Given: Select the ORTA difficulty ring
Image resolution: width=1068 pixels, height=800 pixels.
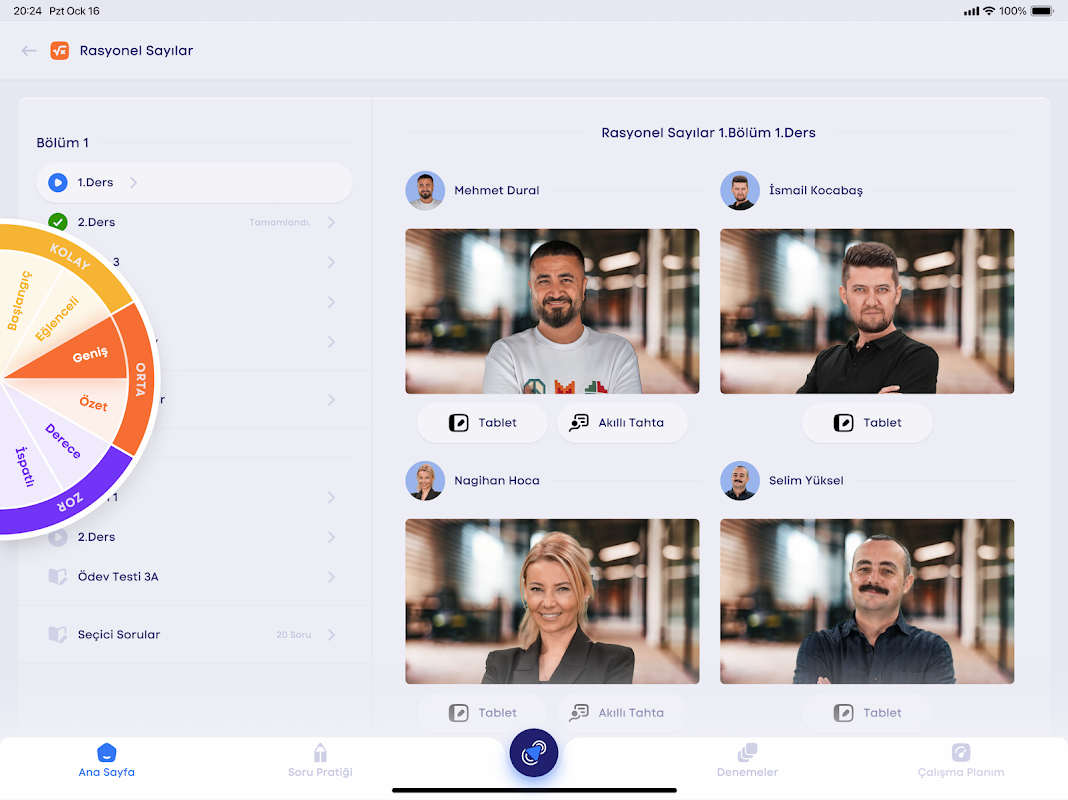Looking at the screenshot, I should (x=140, y=379).
